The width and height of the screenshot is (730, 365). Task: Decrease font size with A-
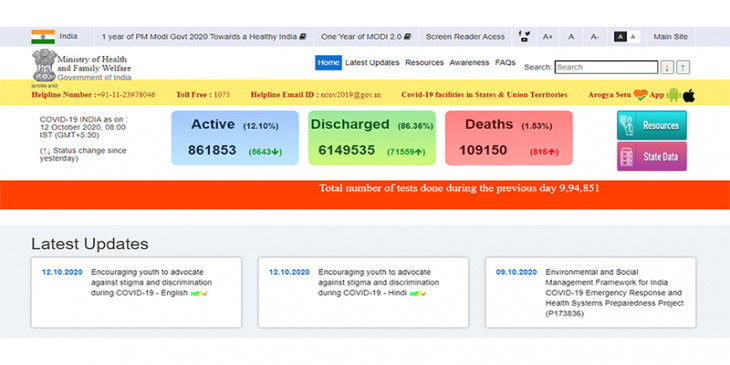(x=595, y=37)
